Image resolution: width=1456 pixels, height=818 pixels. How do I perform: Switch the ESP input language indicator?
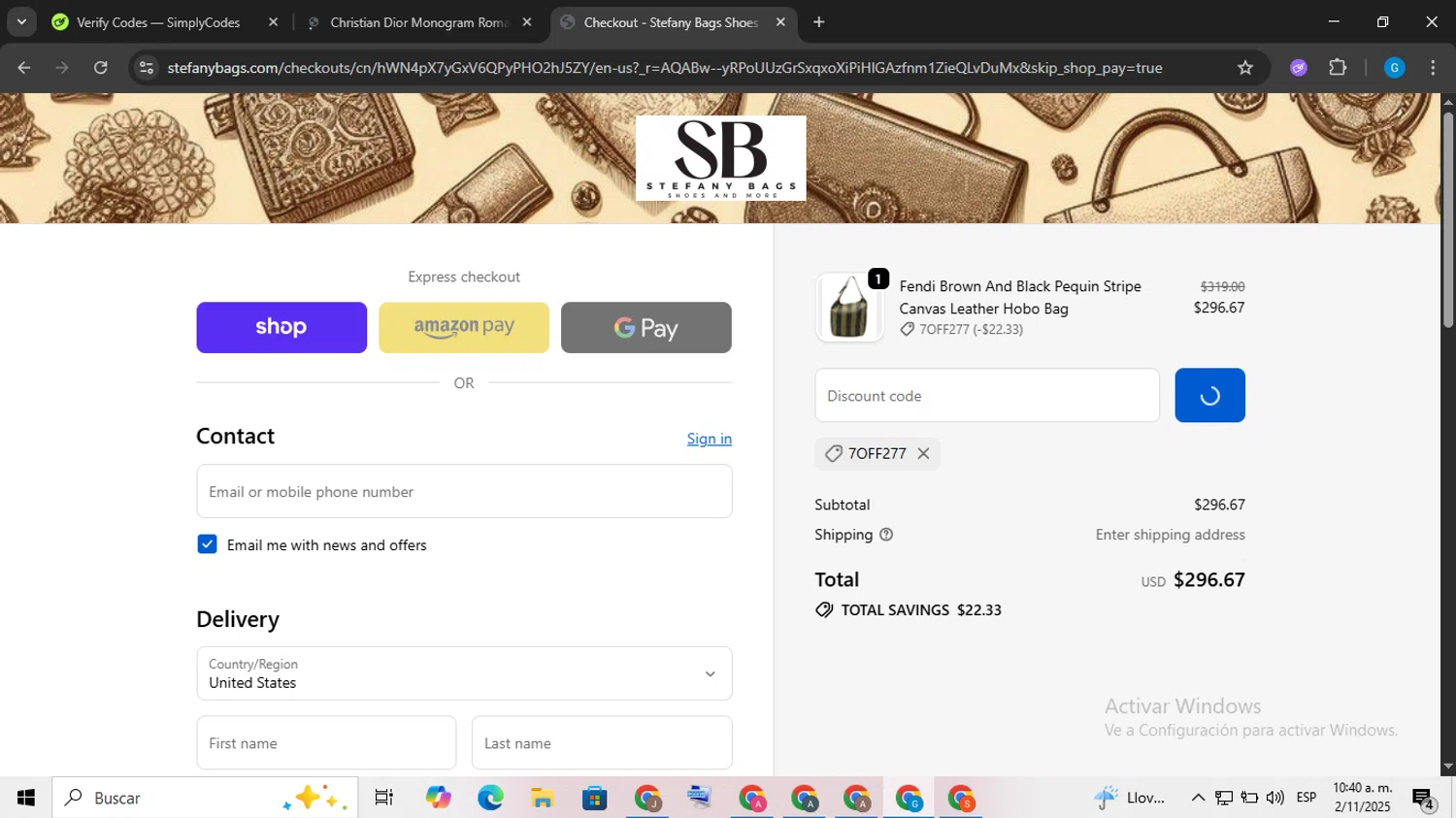click(1307, 798)
